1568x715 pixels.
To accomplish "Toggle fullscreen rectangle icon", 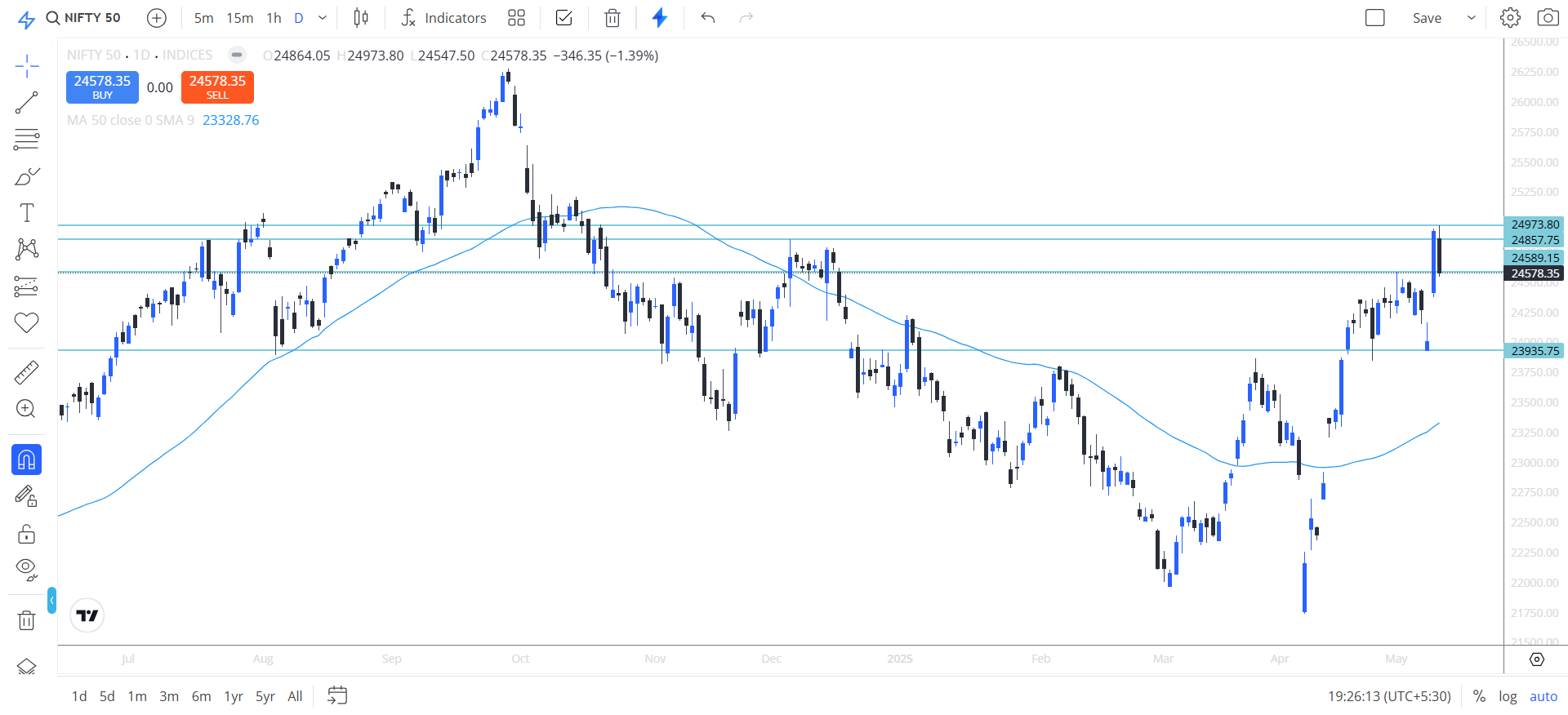I will click(1375, 18).
